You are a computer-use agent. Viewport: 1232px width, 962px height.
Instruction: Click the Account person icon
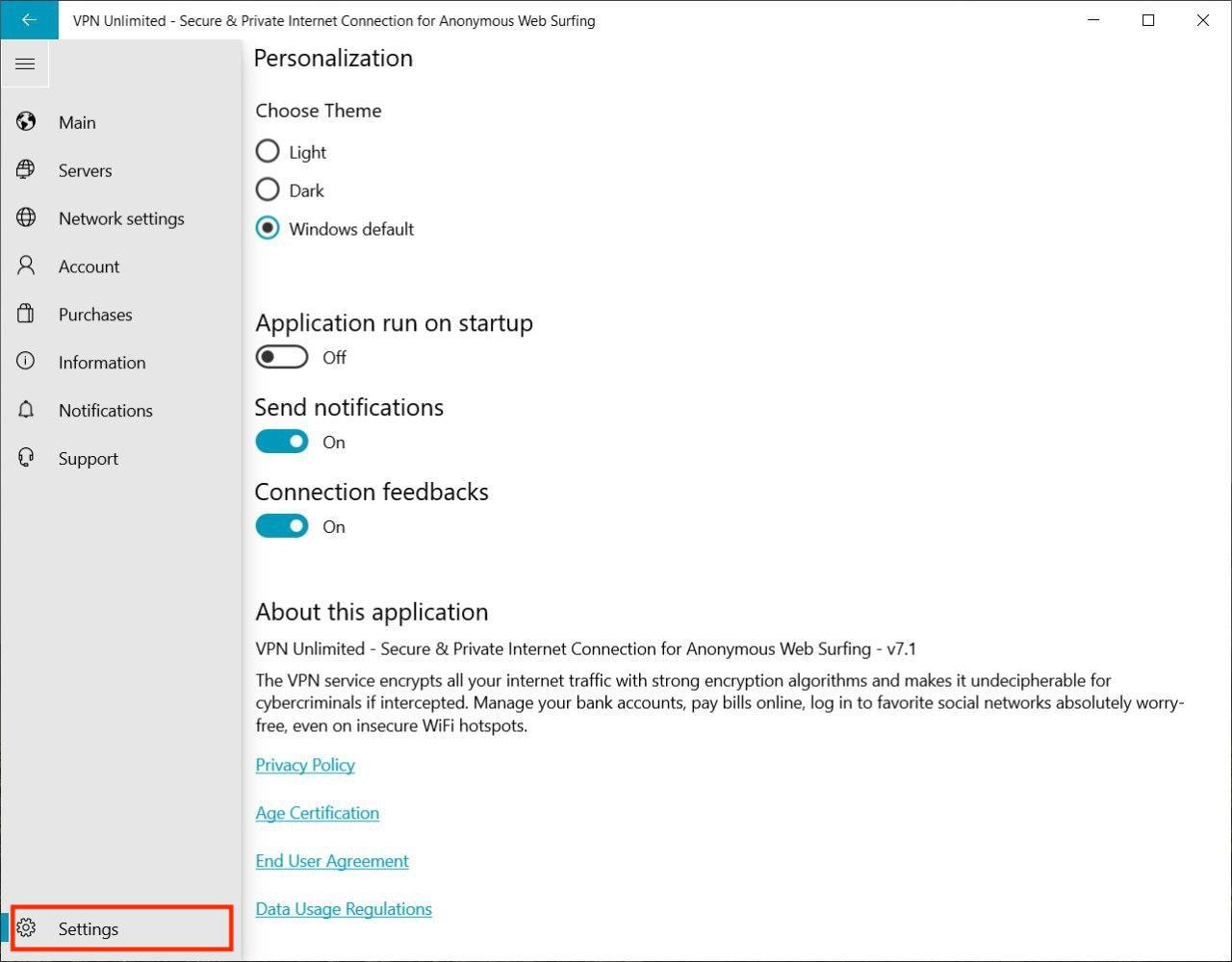26,266
